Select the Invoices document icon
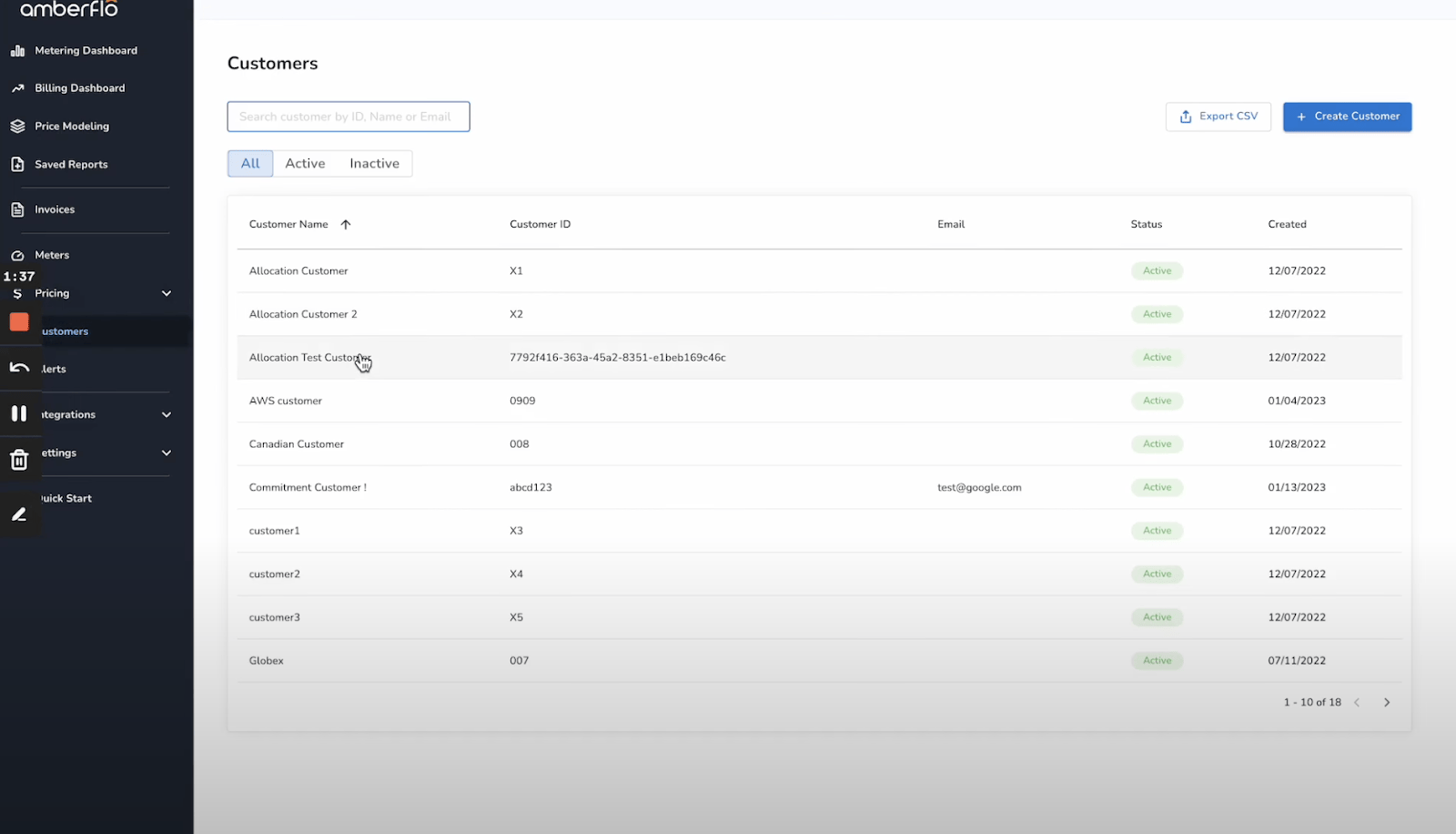This screenshot has height=834, width=1456. click(x=17, y=208)
